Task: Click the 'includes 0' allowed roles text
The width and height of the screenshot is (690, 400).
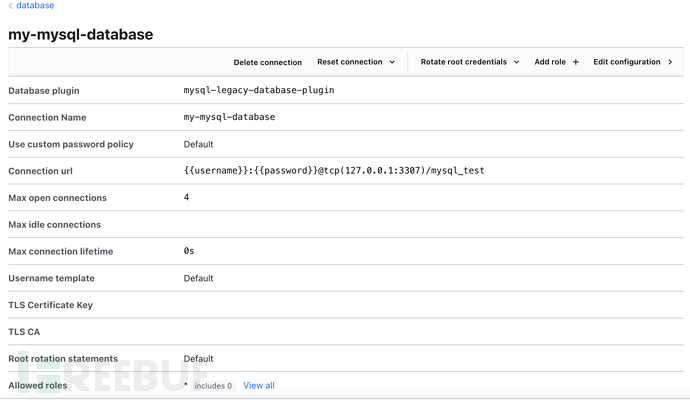Action: click(x=212, y=385)
